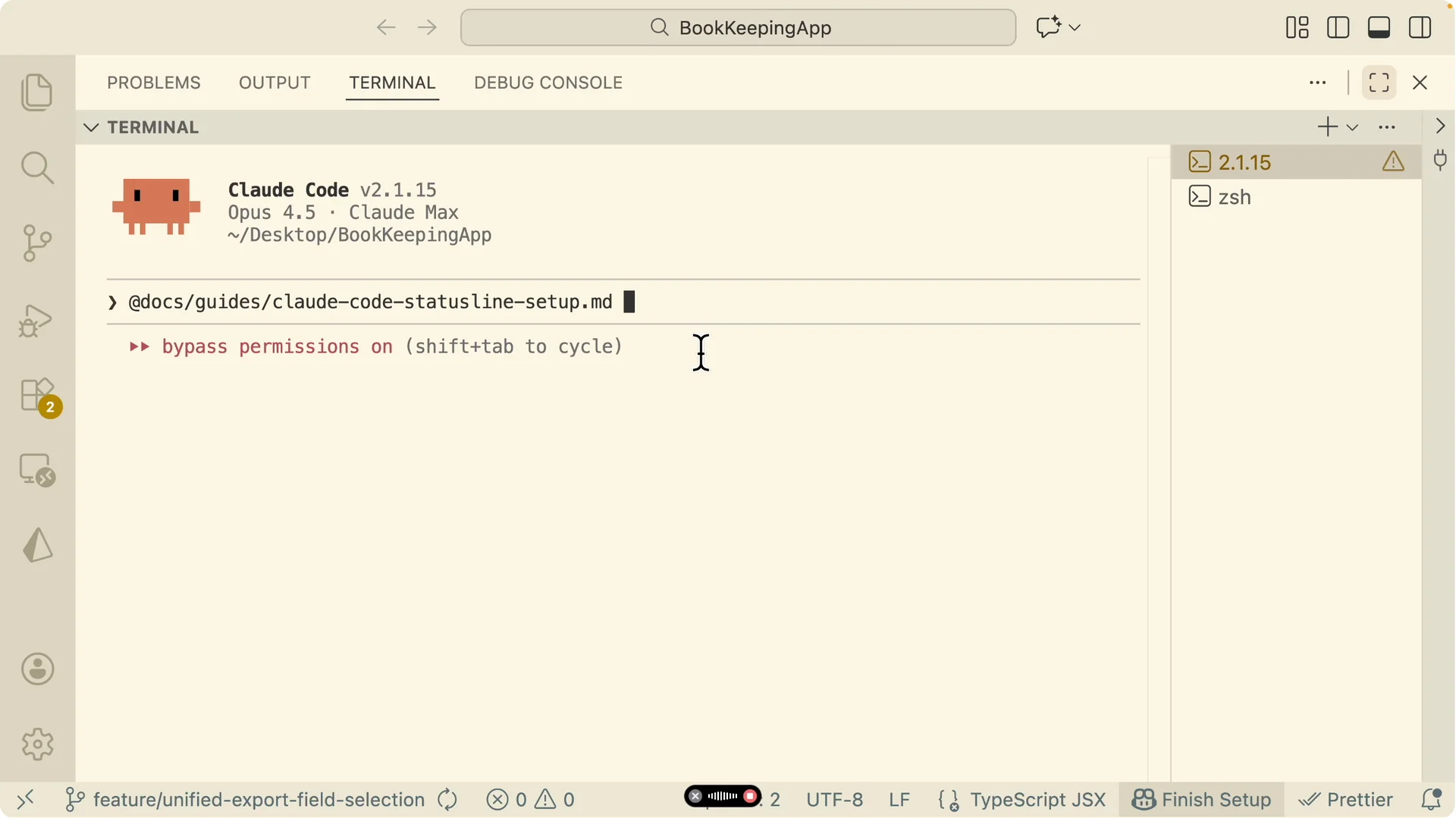The image size is (1456, 818).
Task: Click the plug icon at right edge
Action: 1440,161
